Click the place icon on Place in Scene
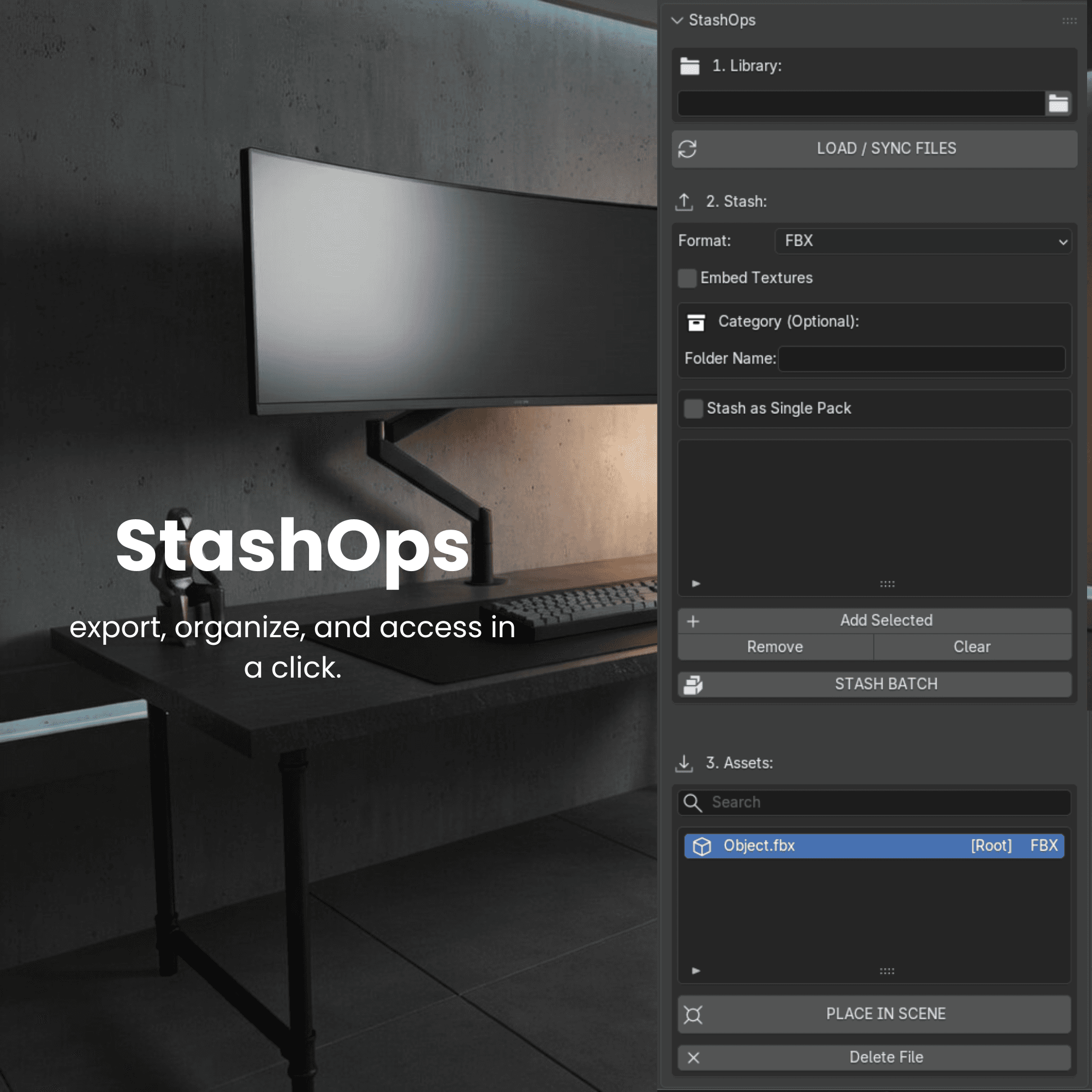This screenshot has width=1092, height=1092. pyautogui.click(x=693, y=1014)
